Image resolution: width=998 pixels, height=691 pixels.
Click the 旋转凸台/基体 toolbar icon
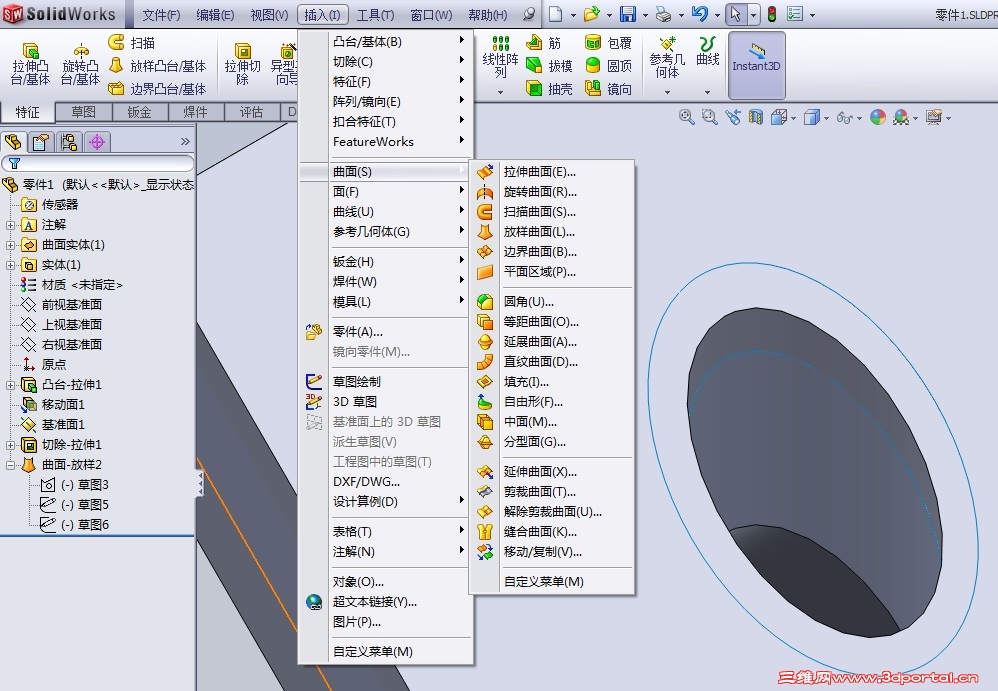(81, 50)
